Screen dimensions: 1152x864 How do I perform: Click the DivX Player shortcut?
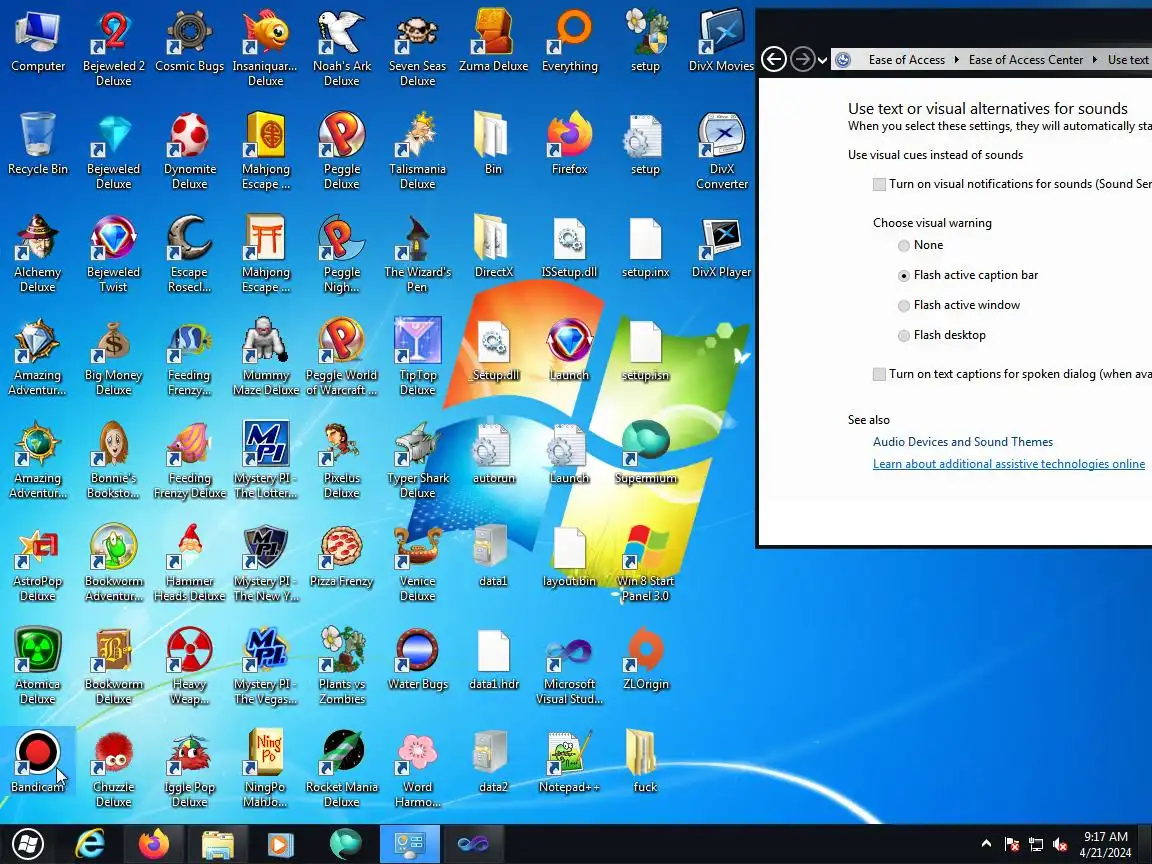click(x=721, y=246)
